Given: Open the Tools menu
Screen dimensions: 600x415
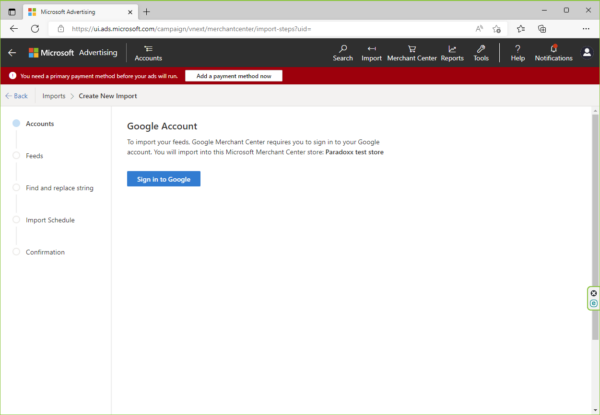Looking at the screenshot, I should pyautogui.click(x=481, y=52).
